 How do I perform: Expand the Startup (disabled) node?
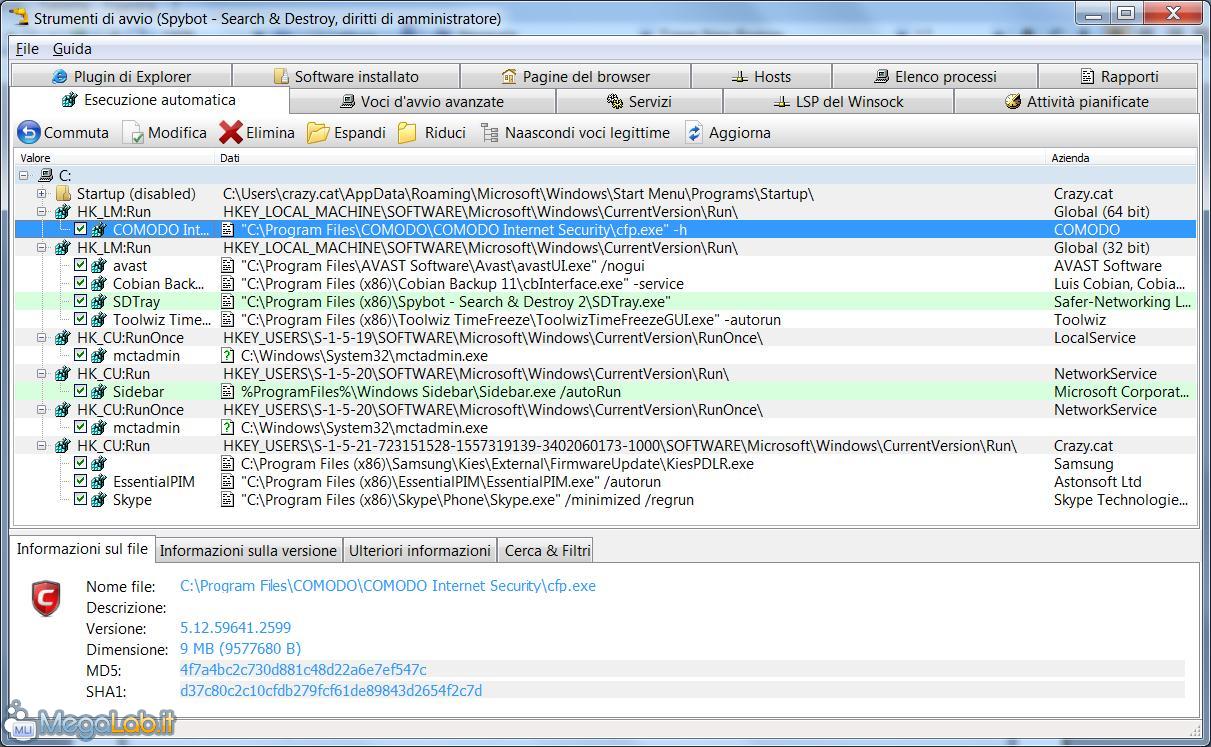click(42, 194)
